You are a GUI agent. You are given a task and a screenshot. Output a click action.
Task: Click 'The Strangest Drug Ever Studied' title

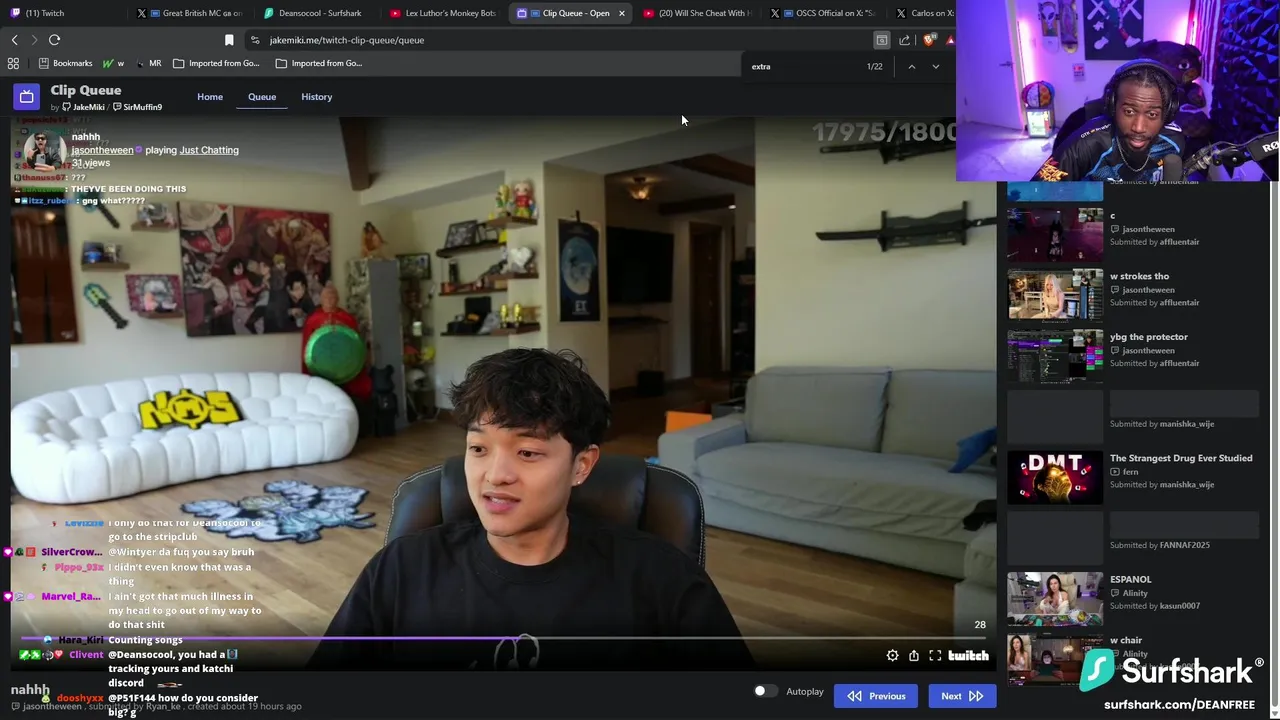1181,458
